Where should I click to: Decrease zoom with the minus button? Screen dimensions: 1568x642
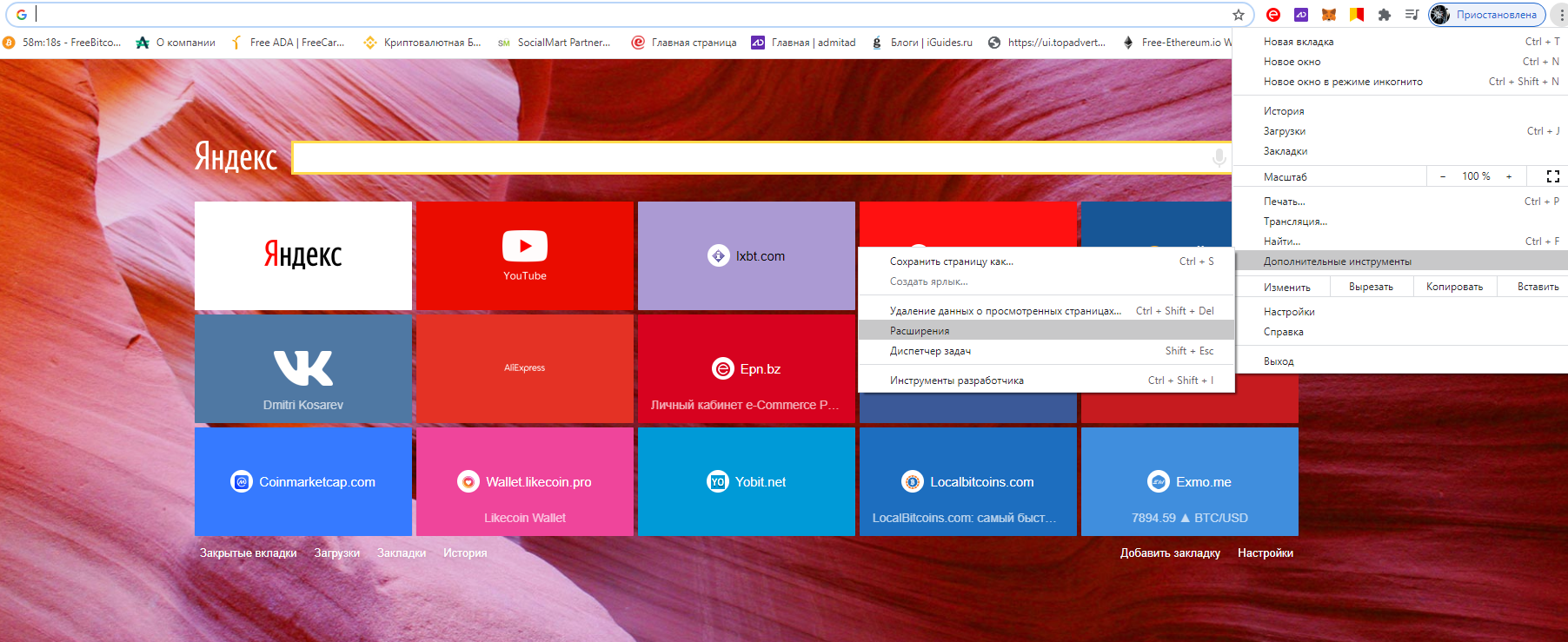click(x=1443, y=176)
